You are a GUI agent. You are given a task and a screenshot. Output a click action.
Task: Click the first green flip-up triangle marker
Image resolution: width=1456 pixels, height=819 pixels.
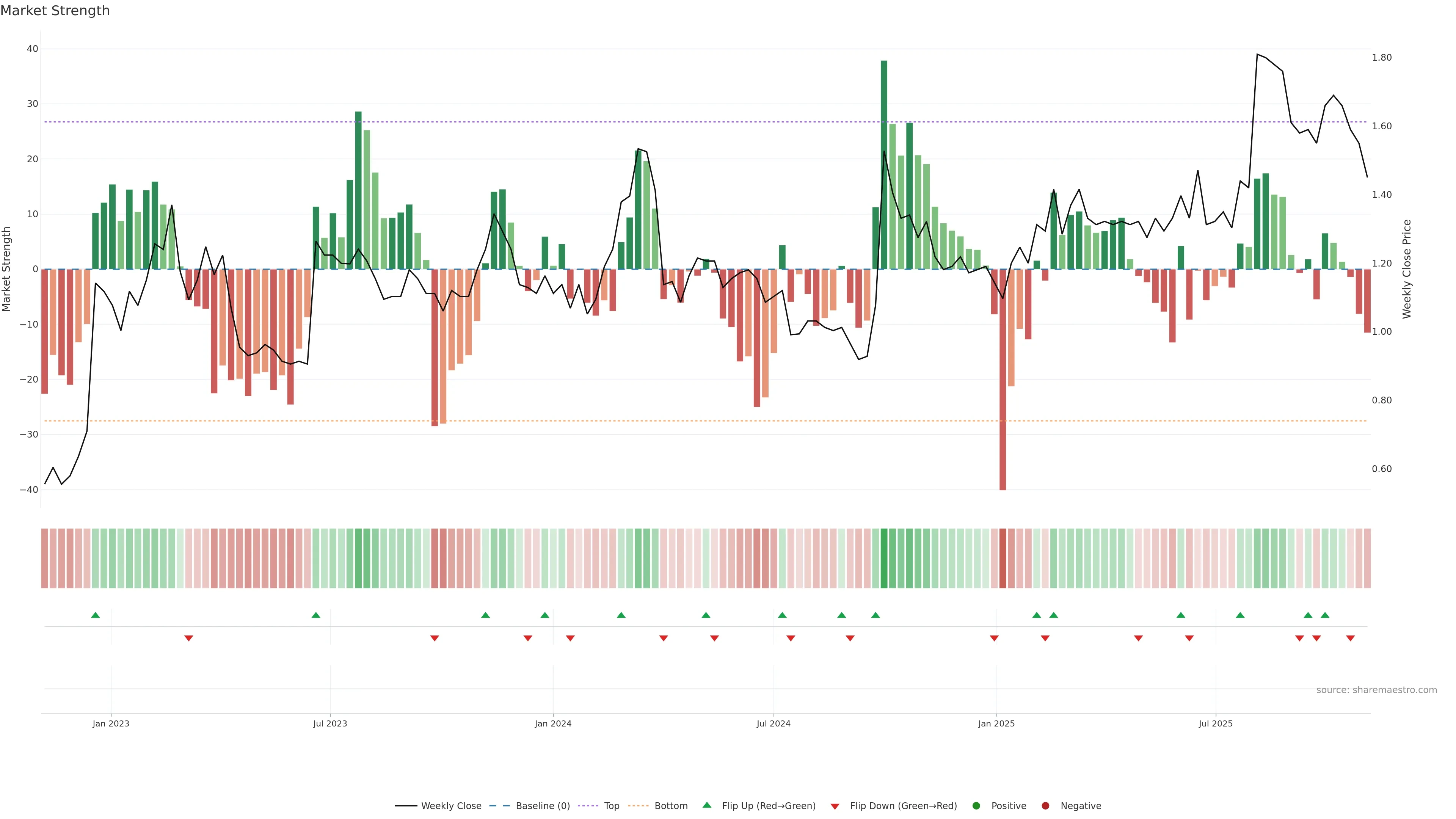pos(96,615)
